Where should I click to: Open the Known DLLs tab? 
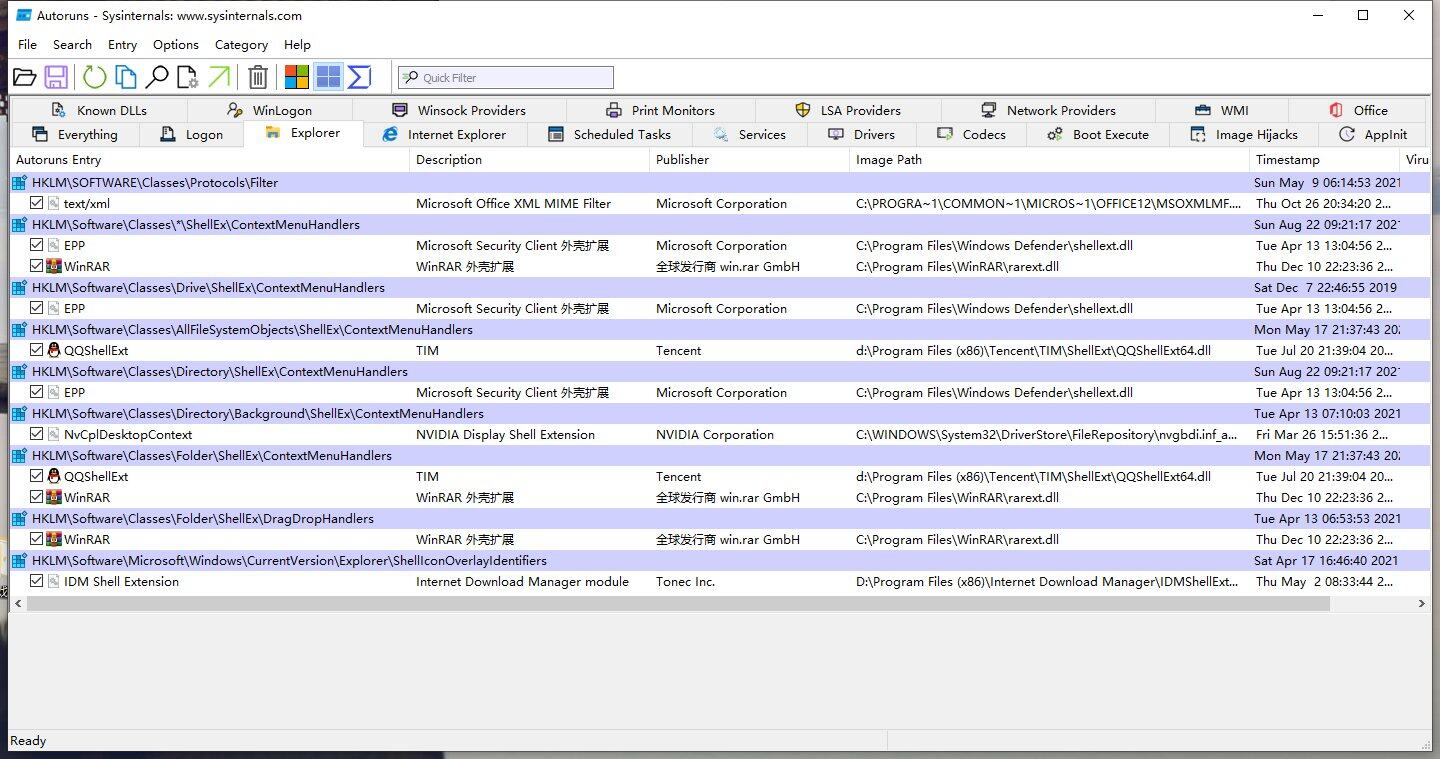(99, 110)
